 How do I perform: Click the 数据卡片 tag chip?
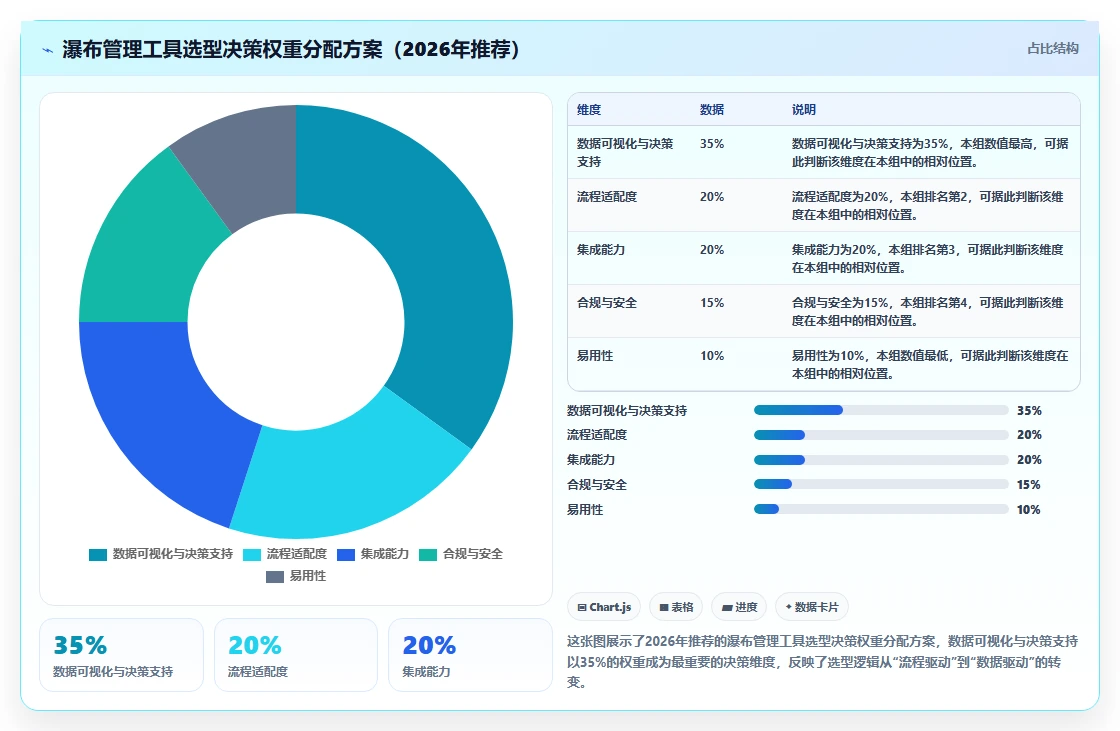tap(811, 607)
